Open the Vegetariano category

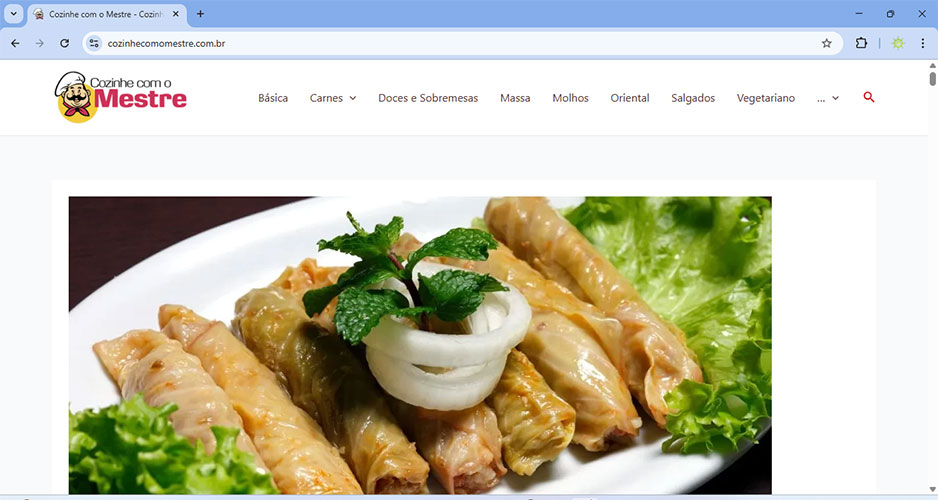(x=766, y=98)
